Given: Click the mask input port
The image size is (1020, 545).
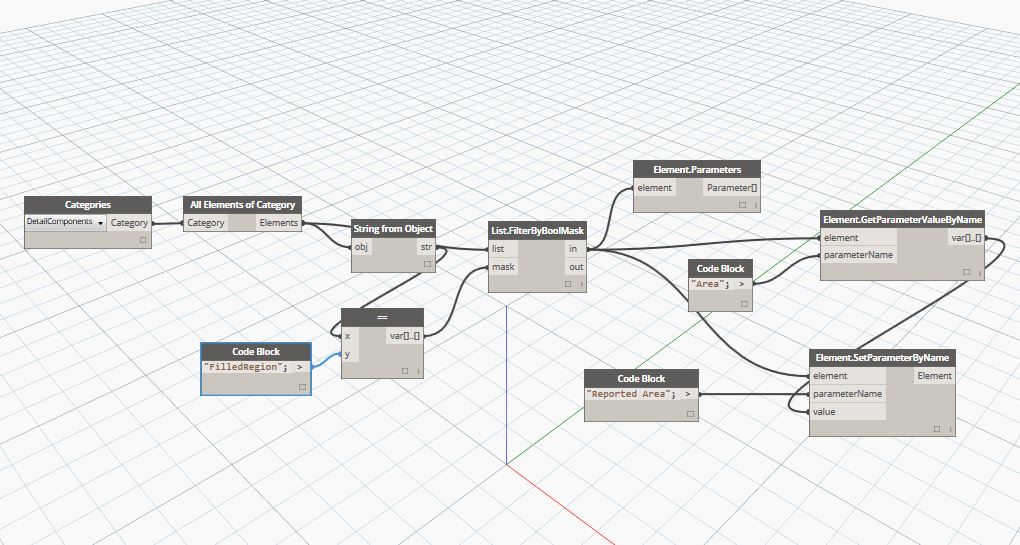Looking at the screenshot, I should 503,267.
